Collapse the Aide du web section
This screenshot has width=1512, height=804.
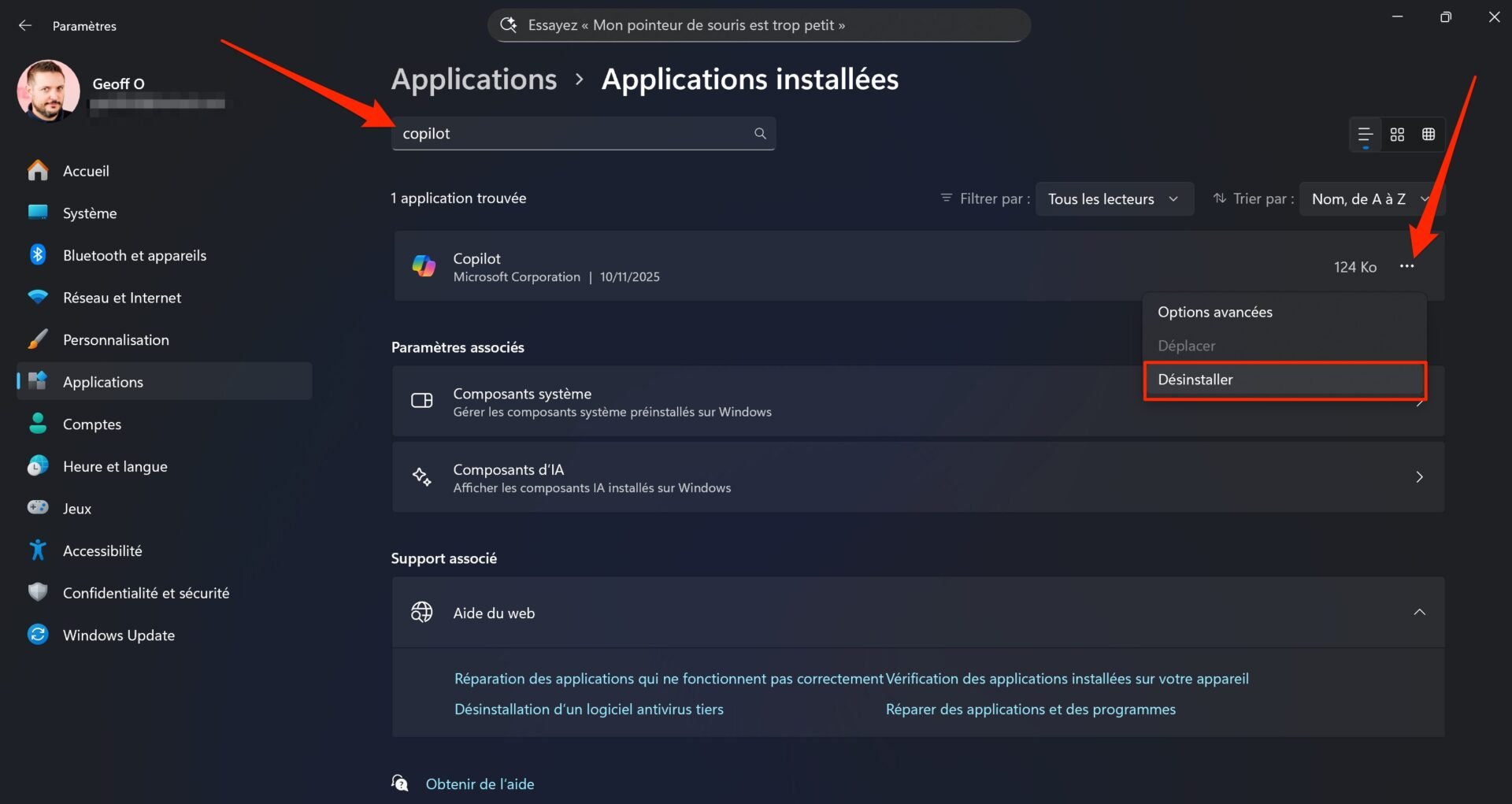pyautogui.click(x=1420, y=612)
